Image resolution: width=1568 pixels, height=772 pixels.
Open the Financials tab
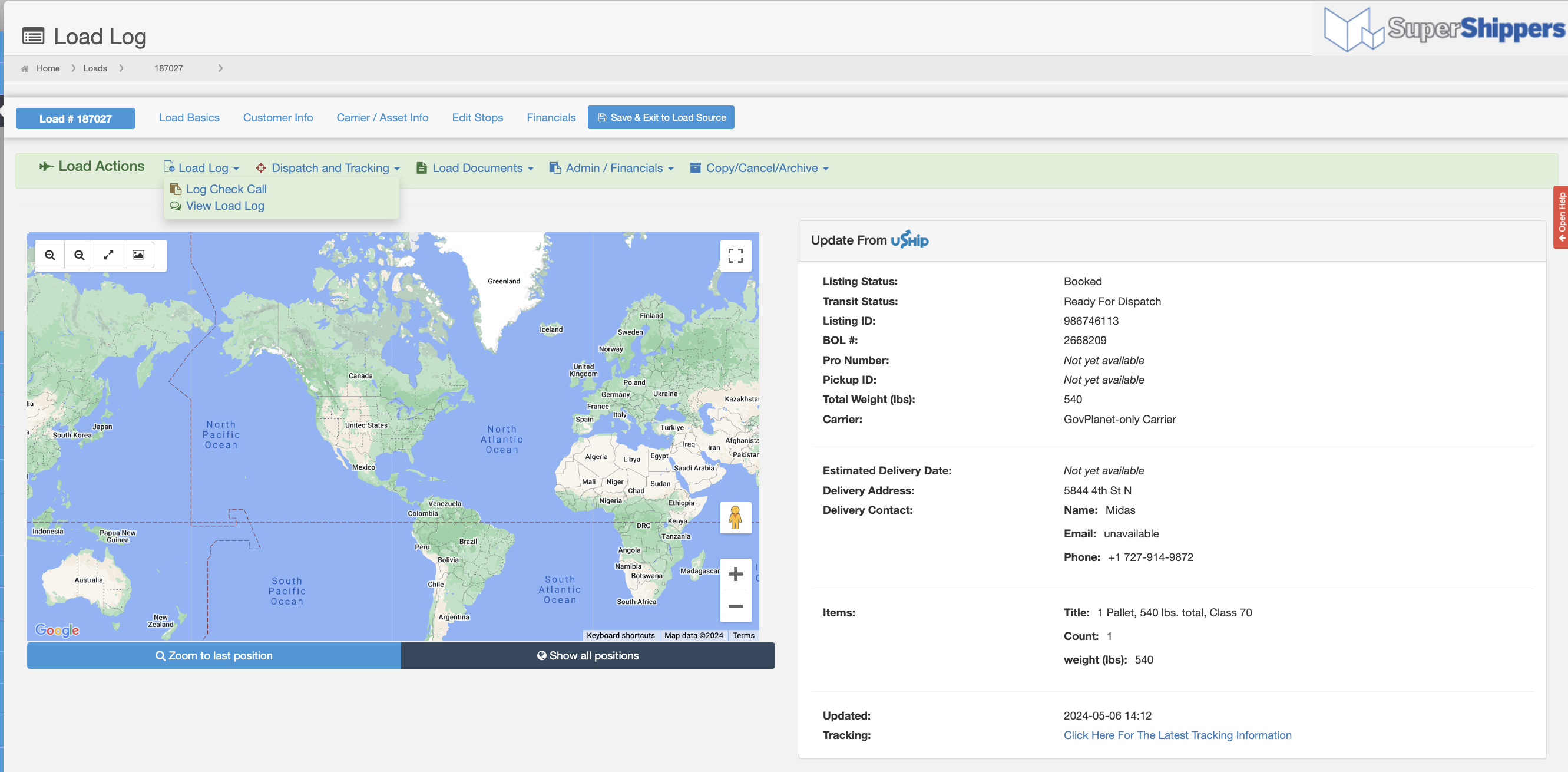point(551,117)
